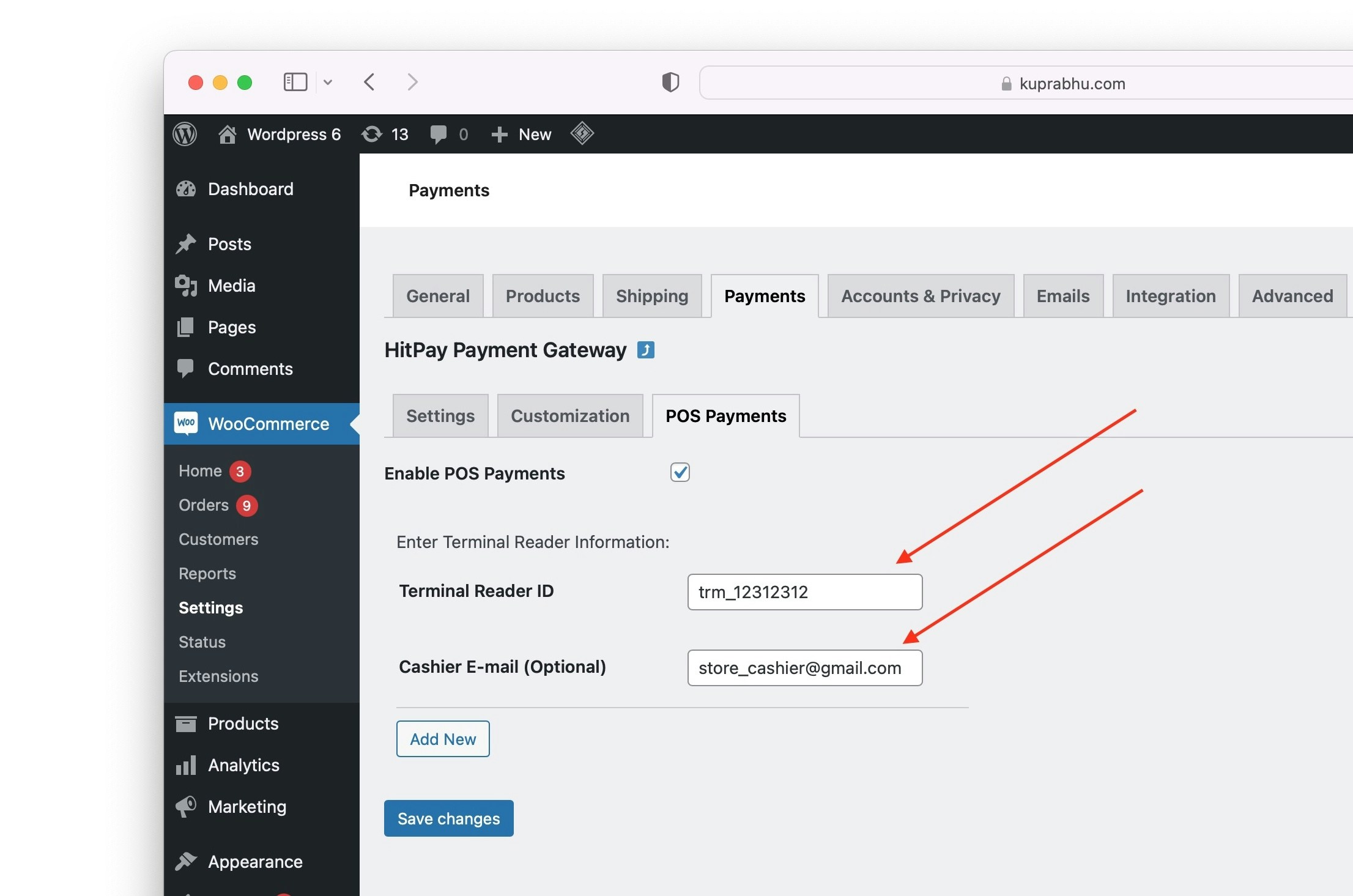Select the POS Payments sub-tab
This screenshot has height=896, width=1353.
726,416
